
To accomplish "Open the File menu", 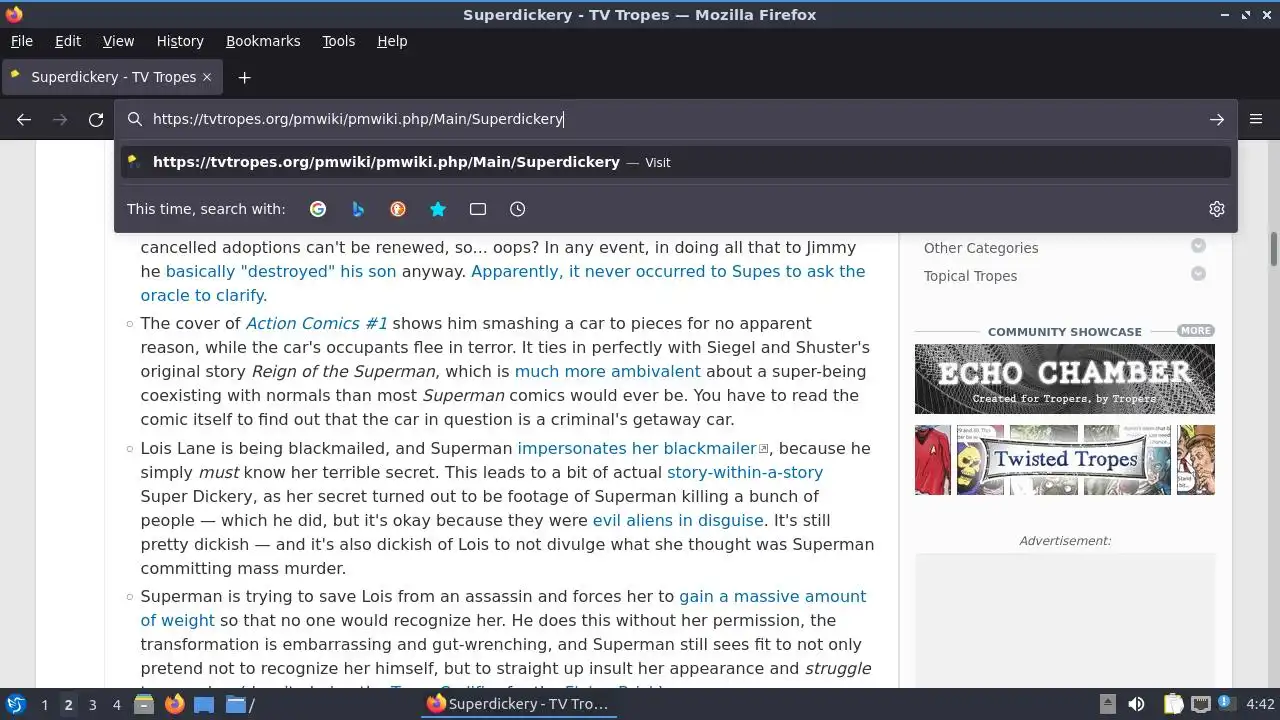I will pyautogui.click(x=21, y=41).
